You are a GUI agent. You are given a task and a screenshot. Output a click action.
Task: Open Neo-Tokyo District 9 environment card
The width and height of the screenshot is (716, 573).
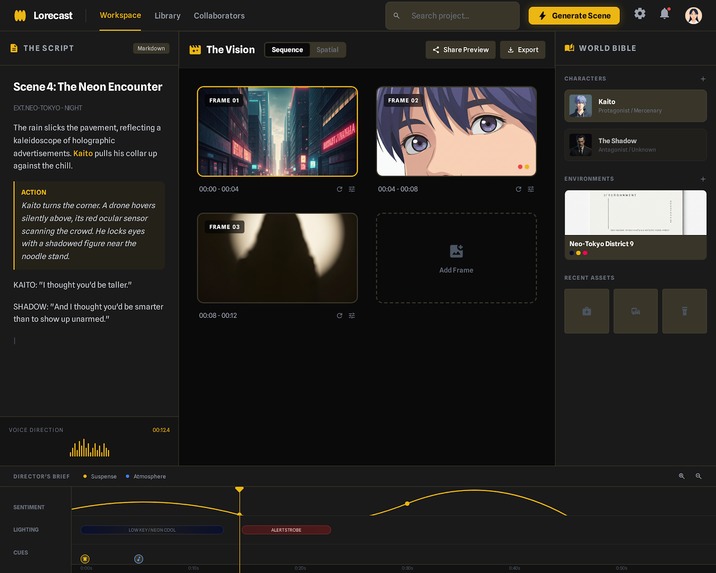point(635,225)
